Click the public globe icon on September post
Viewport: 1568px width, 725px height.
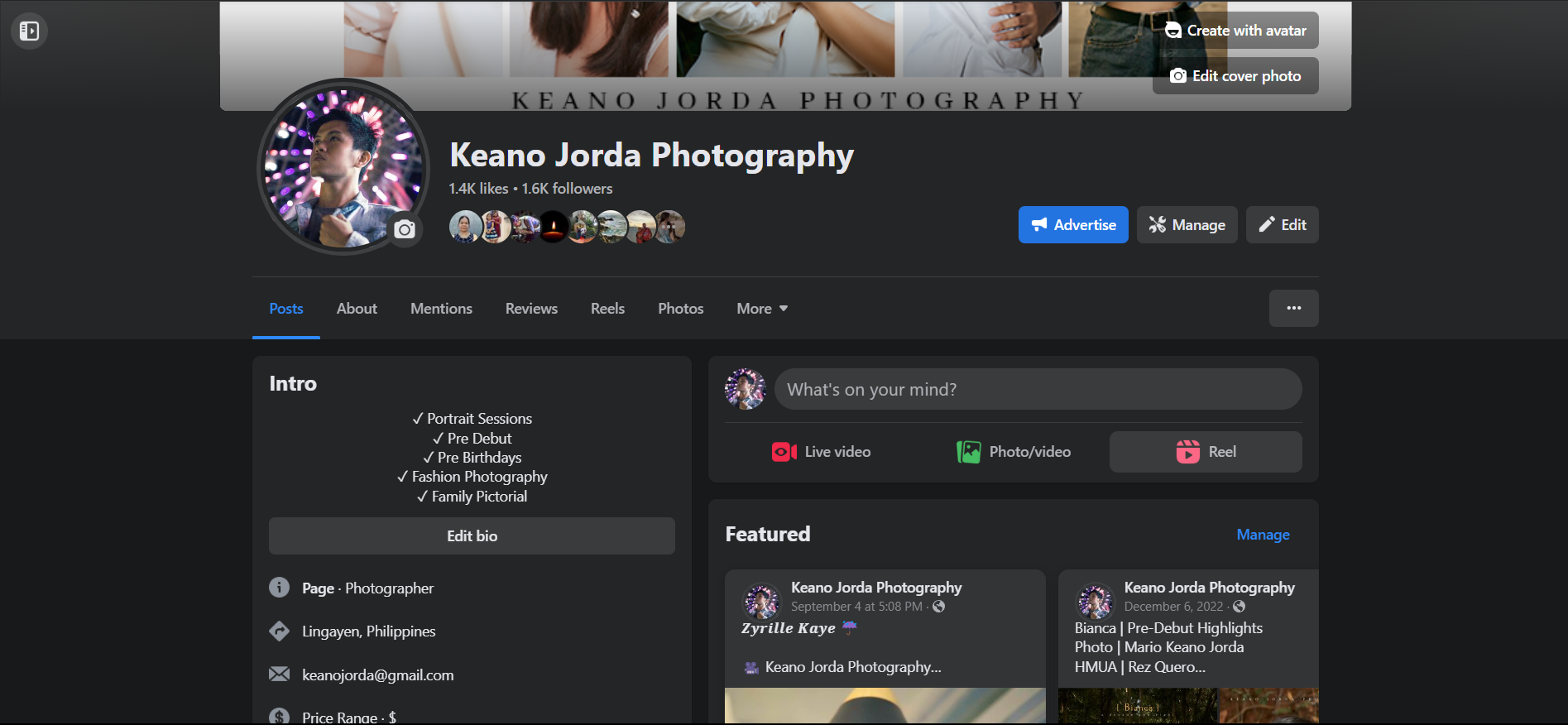tap(939, 607)
